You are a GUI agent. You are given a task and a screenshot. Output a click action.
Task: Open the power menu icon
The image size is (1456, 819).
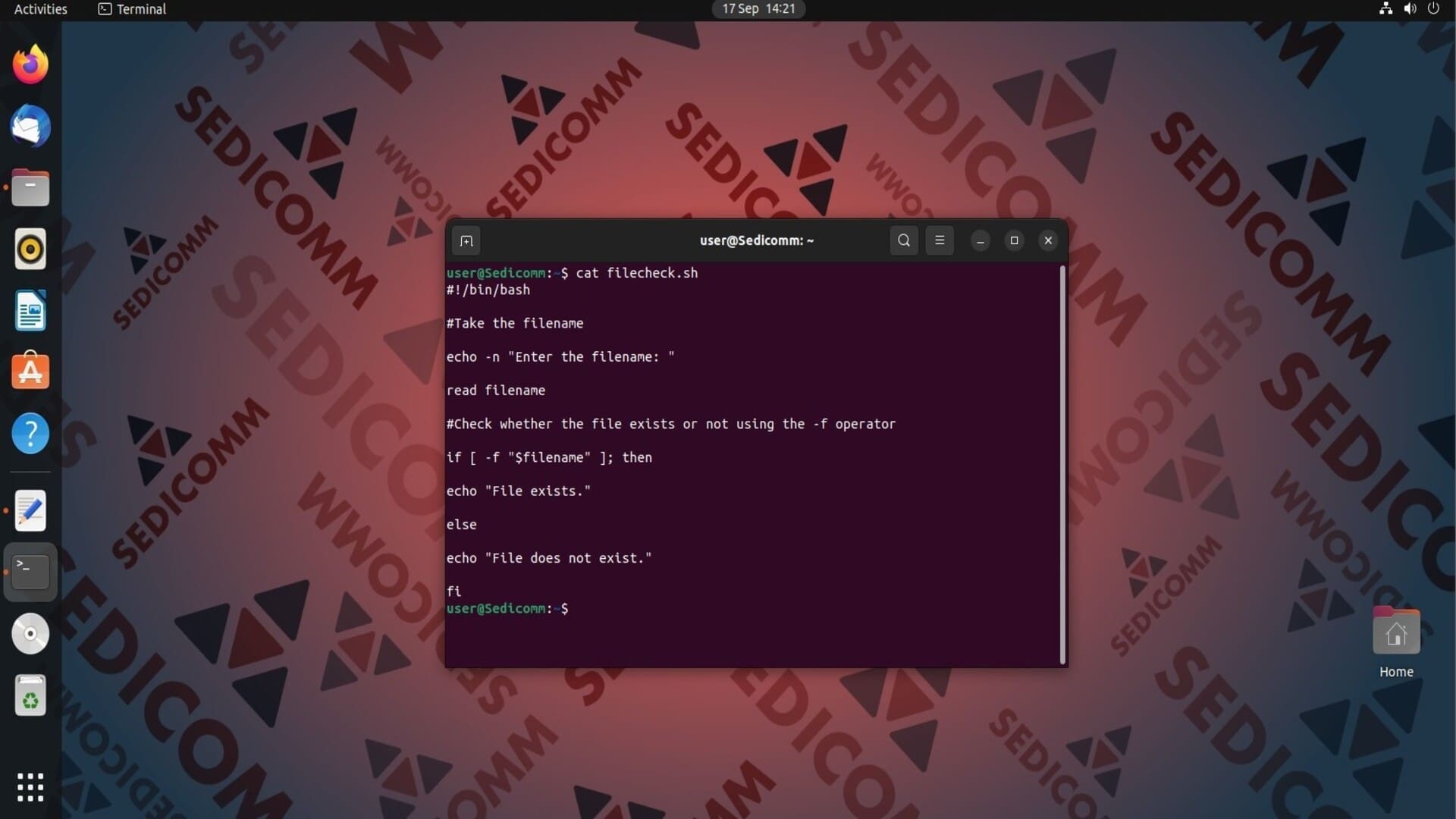point(1433,9)
